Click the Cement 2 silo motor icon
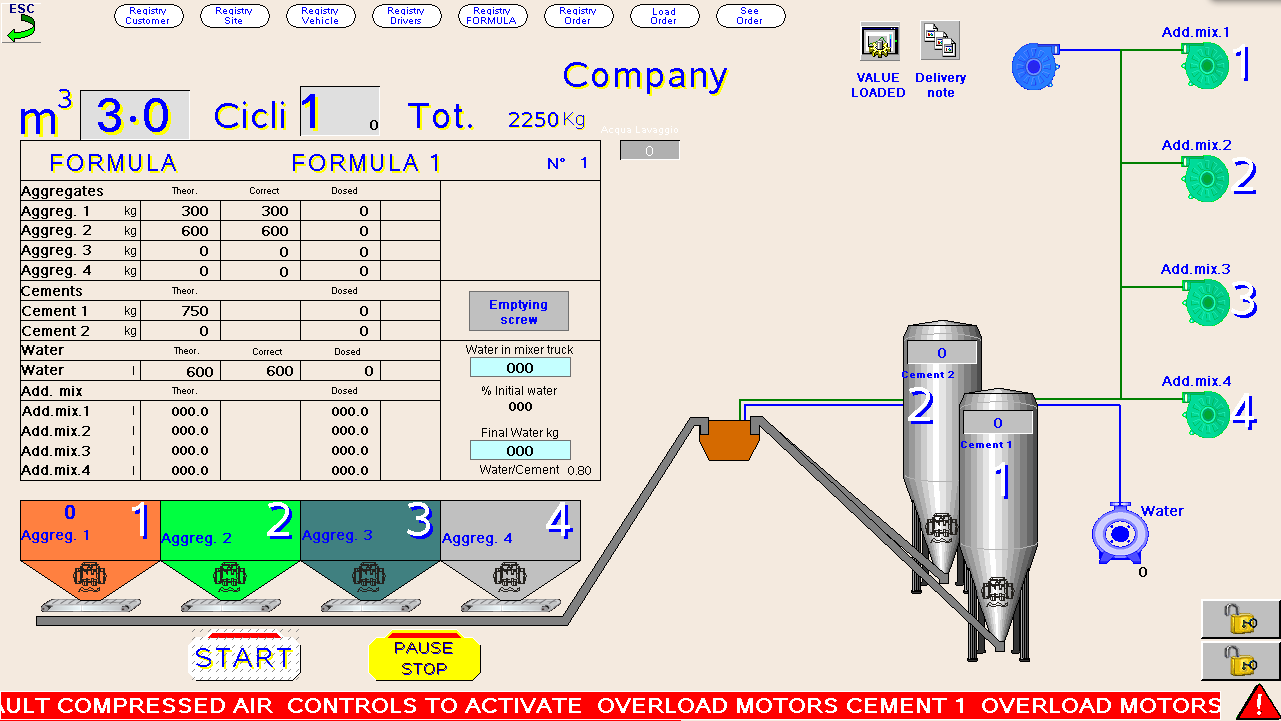1281x721 pixels. tap(940, 529)
